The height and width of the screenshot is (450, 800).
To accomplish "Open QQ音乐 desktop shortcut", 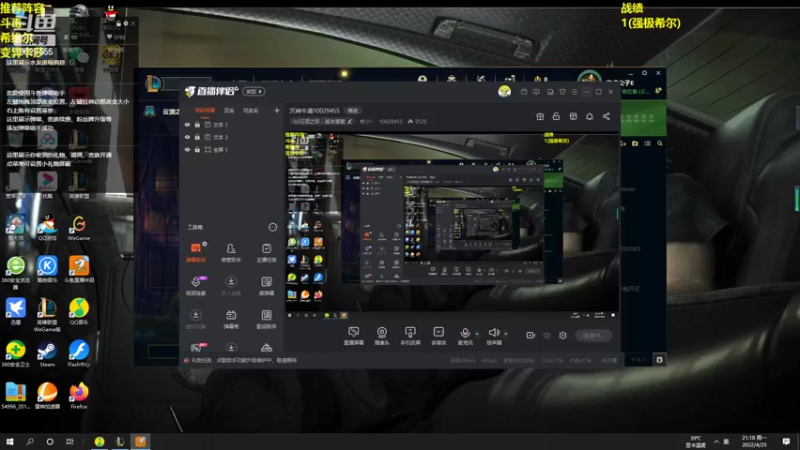I will click(79, 312).
